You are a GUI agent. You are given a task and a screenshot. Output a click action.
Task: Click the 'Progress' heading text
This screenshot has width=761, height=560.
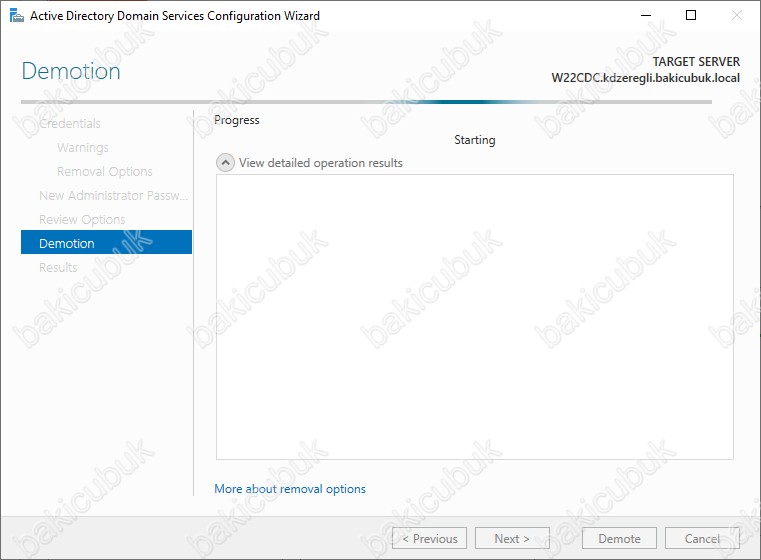[237, 120]
